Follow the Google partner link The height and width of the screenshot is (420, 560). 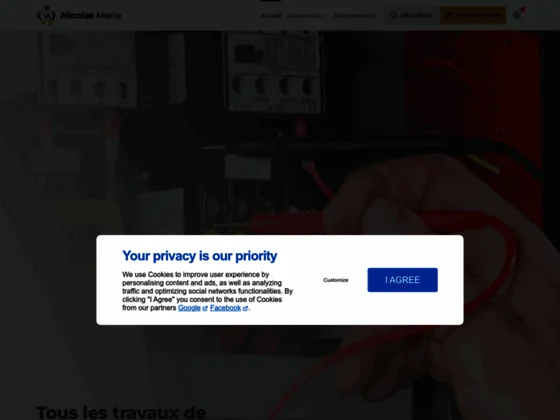189,308
